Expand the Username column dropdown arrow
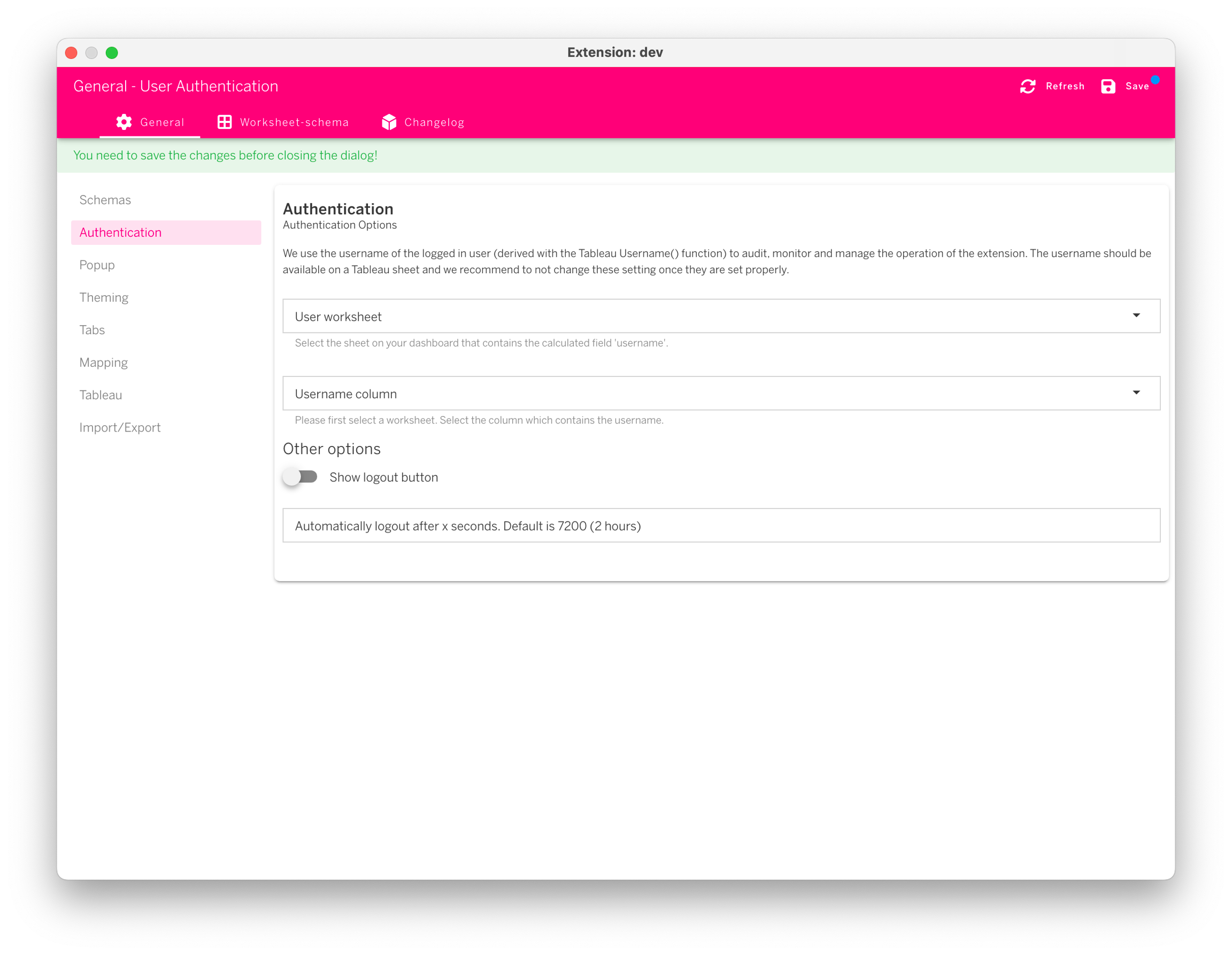1232x955 pixels. tap(1136, 392)
